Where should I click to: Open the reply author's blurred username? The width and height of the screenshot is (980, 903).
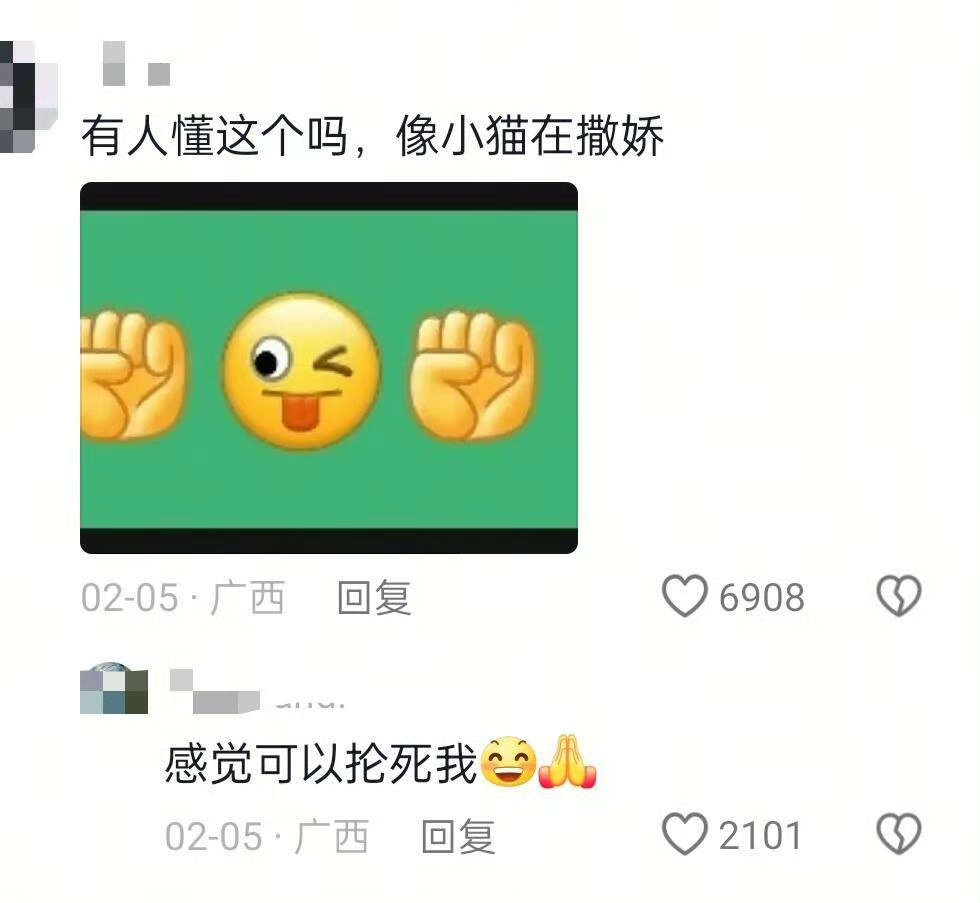click(258, 691)
